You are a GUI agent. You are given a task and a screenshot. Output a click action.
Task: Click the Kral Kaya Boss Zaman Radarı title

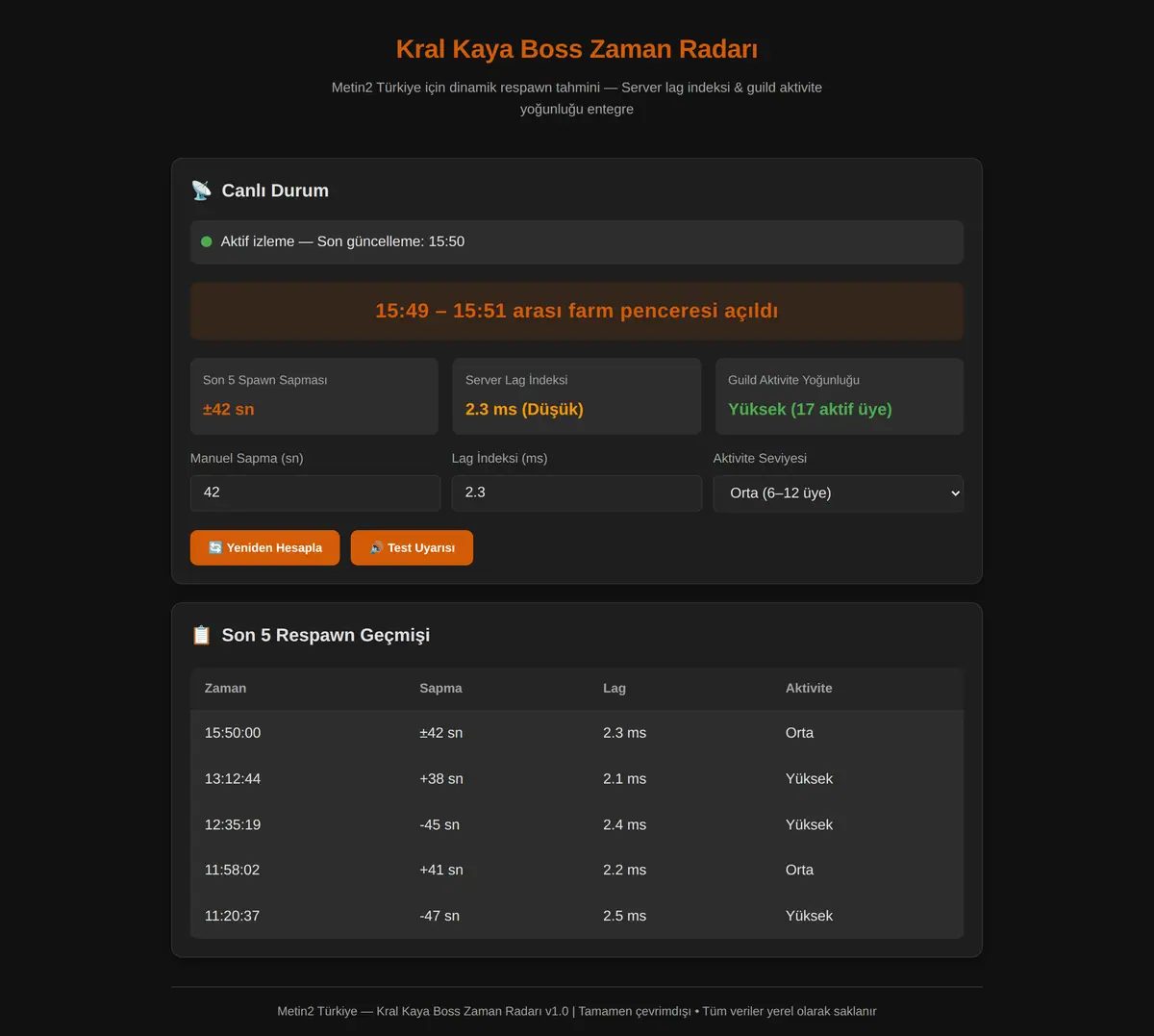point(577,49)
